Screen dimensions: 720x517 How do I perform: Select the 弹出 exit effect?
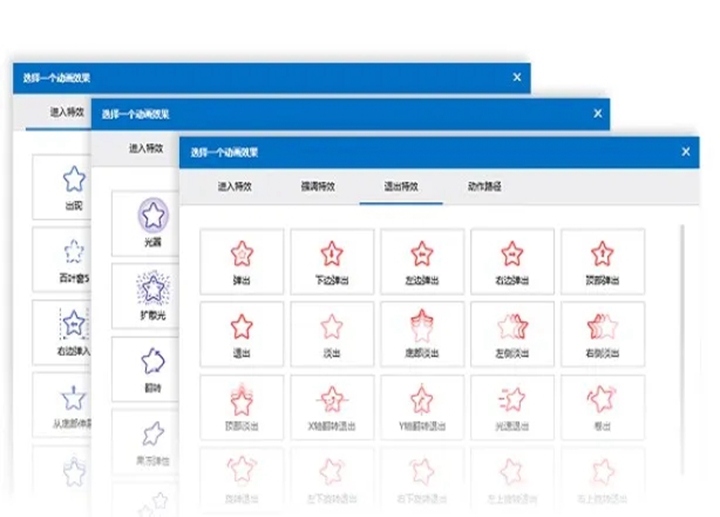pos(242,262)
